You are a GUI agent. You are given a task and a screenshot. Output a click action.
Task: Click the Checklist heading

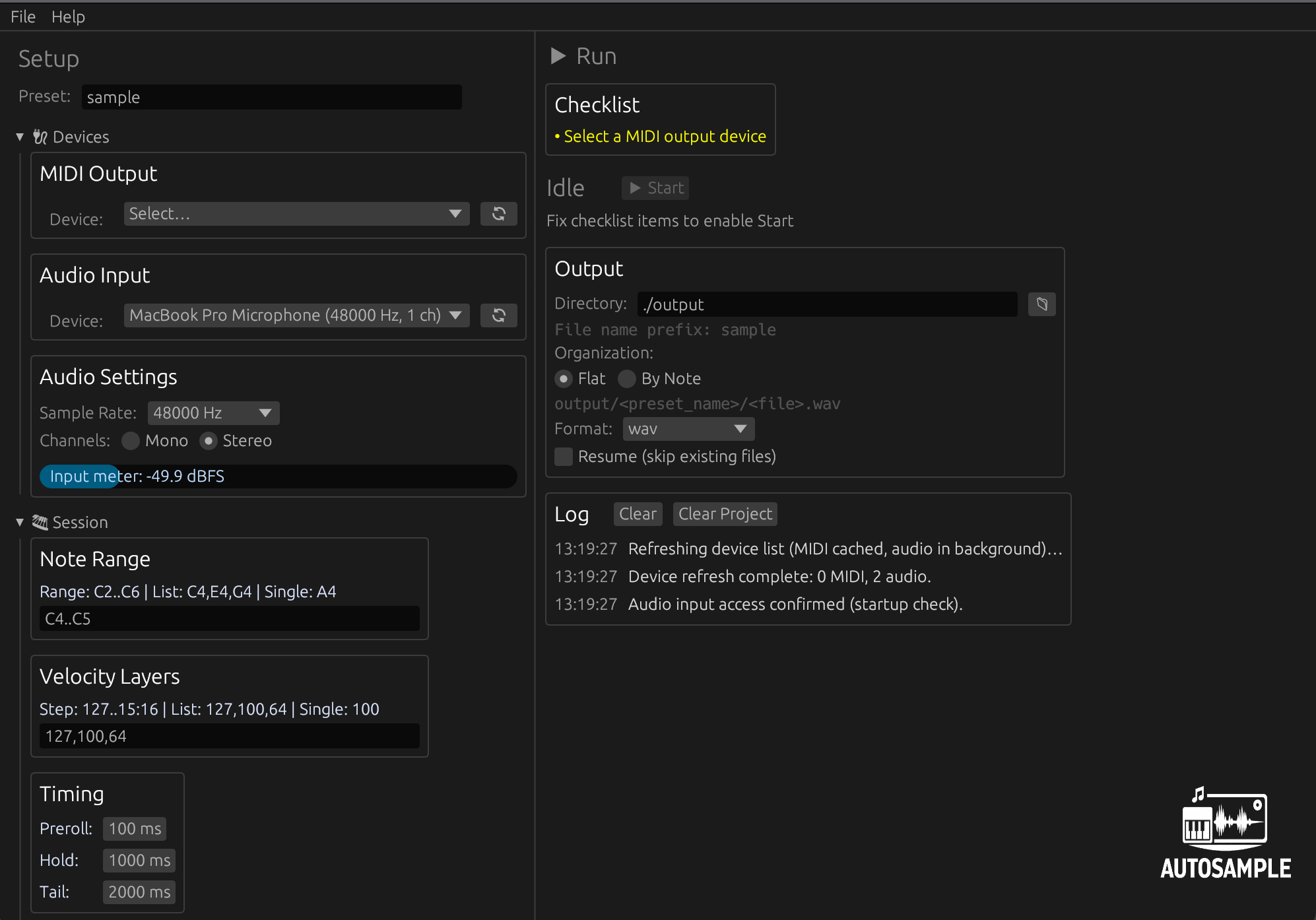coord(597,105)
